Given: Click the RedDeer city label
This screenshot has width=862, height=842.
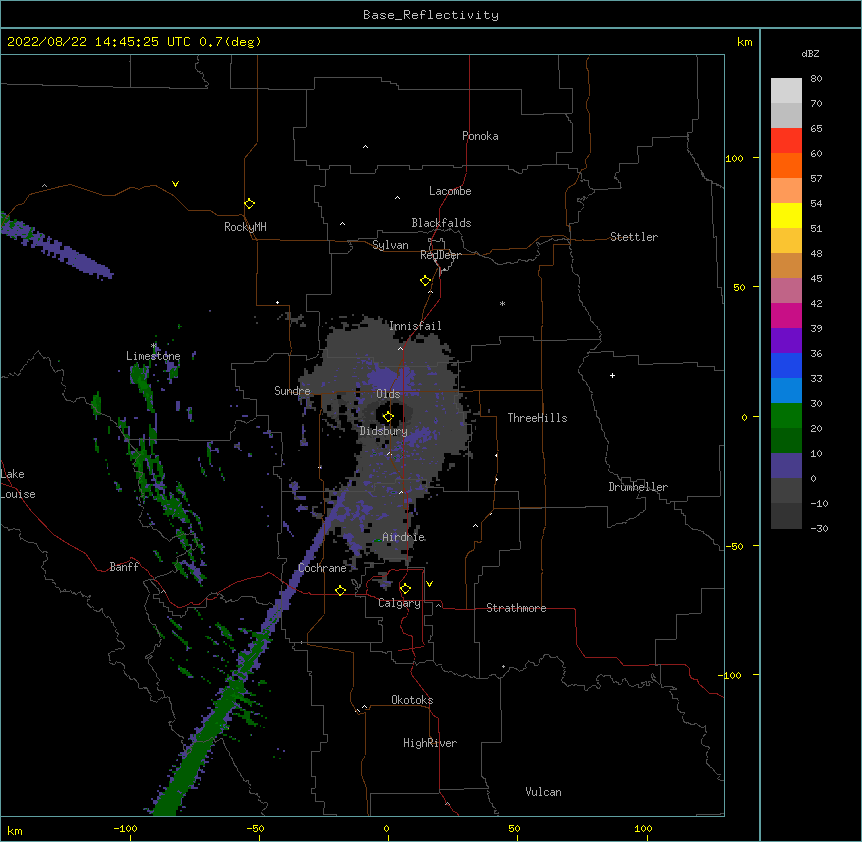Looking at the screenshot, I should 440,255.
